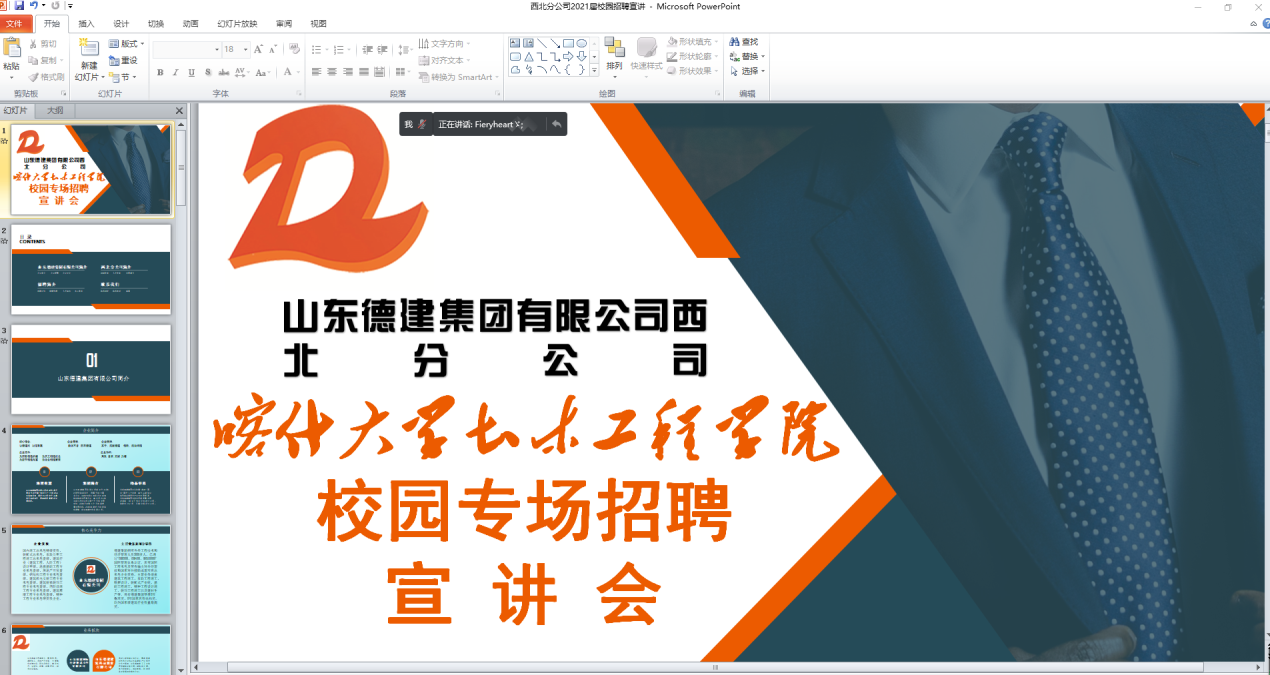
Task: Switch to Insert (插入) tab
Action: pos(87,23)
